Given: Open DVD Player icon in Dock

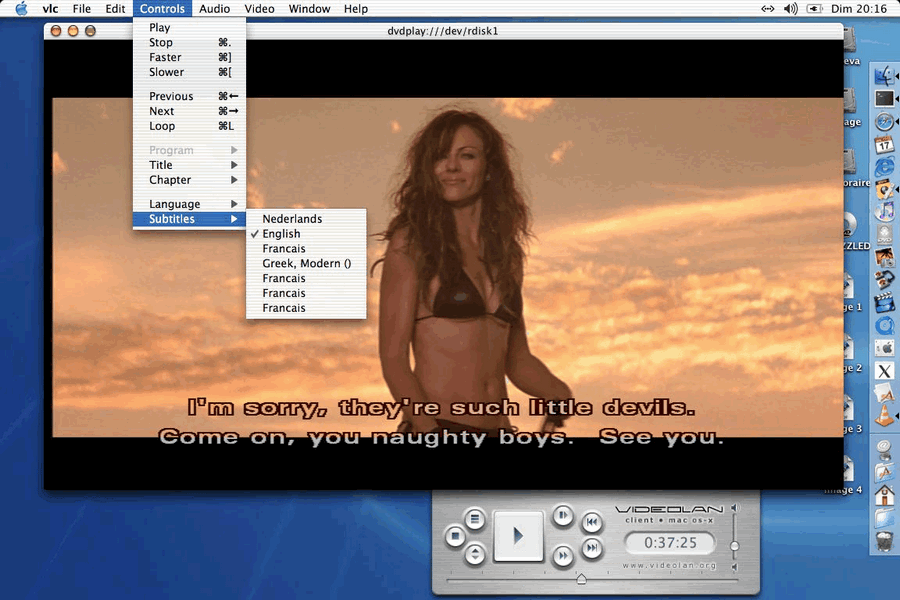Looking at the screenshot, I should click(885, 234).
